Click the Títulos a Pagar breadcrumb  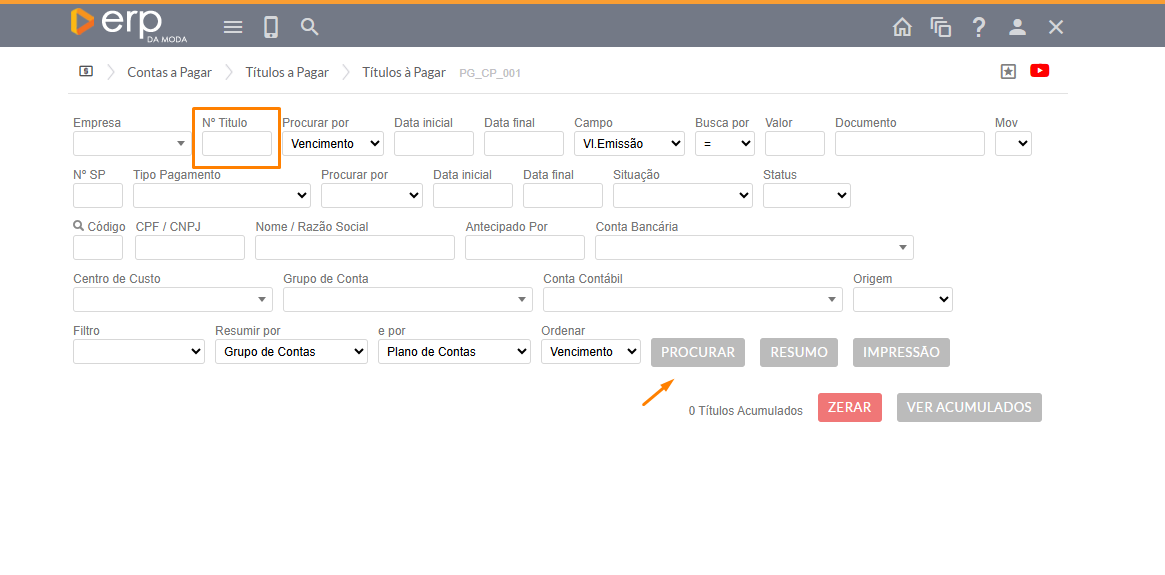287,72
